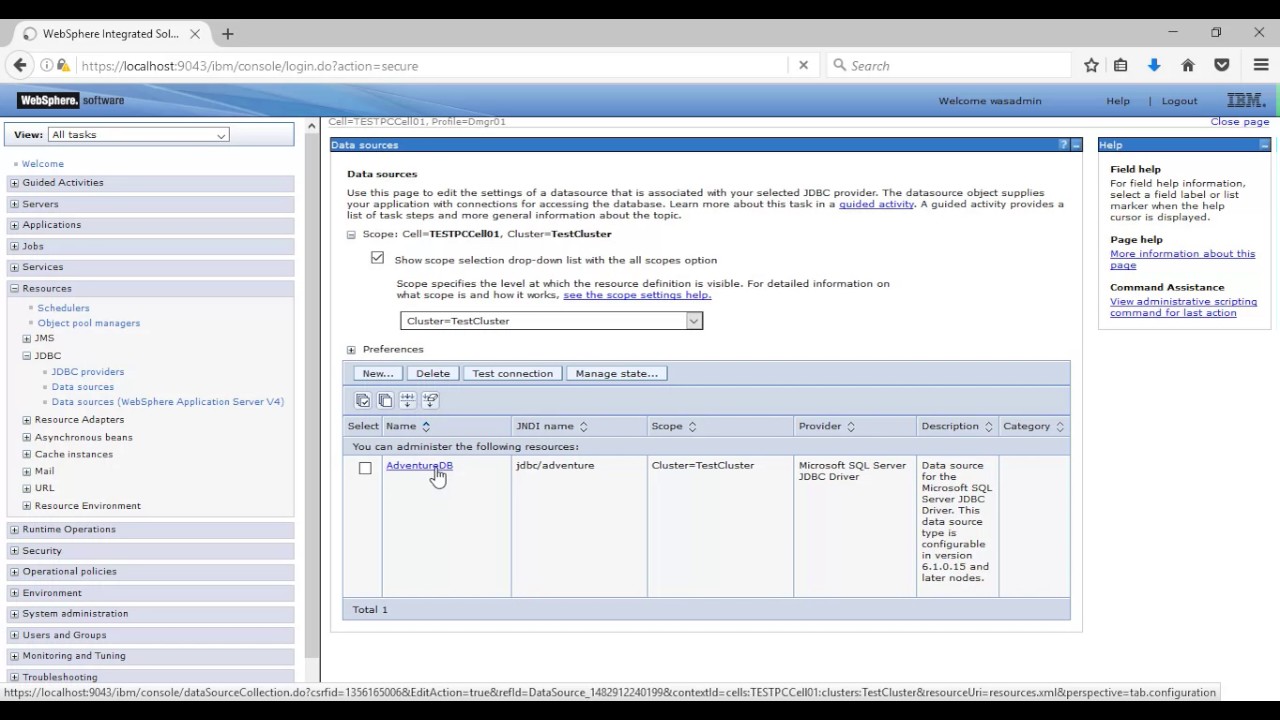Expand Servers in navigation tree
This screenshot has width=1280, height=720.
[x=14, y=204]
